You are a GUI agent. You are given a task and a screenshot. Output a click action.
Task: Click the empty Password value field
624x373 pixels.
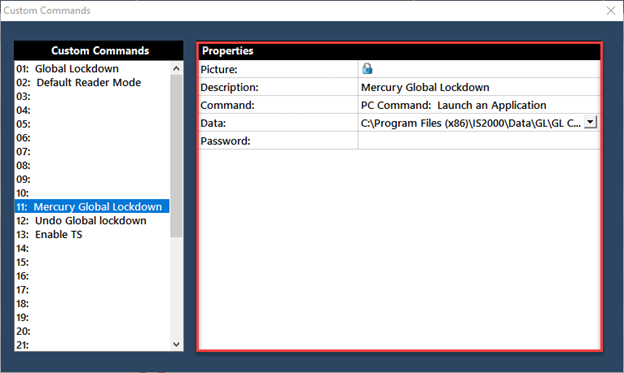pyautogui.click(x=479, y=141)
